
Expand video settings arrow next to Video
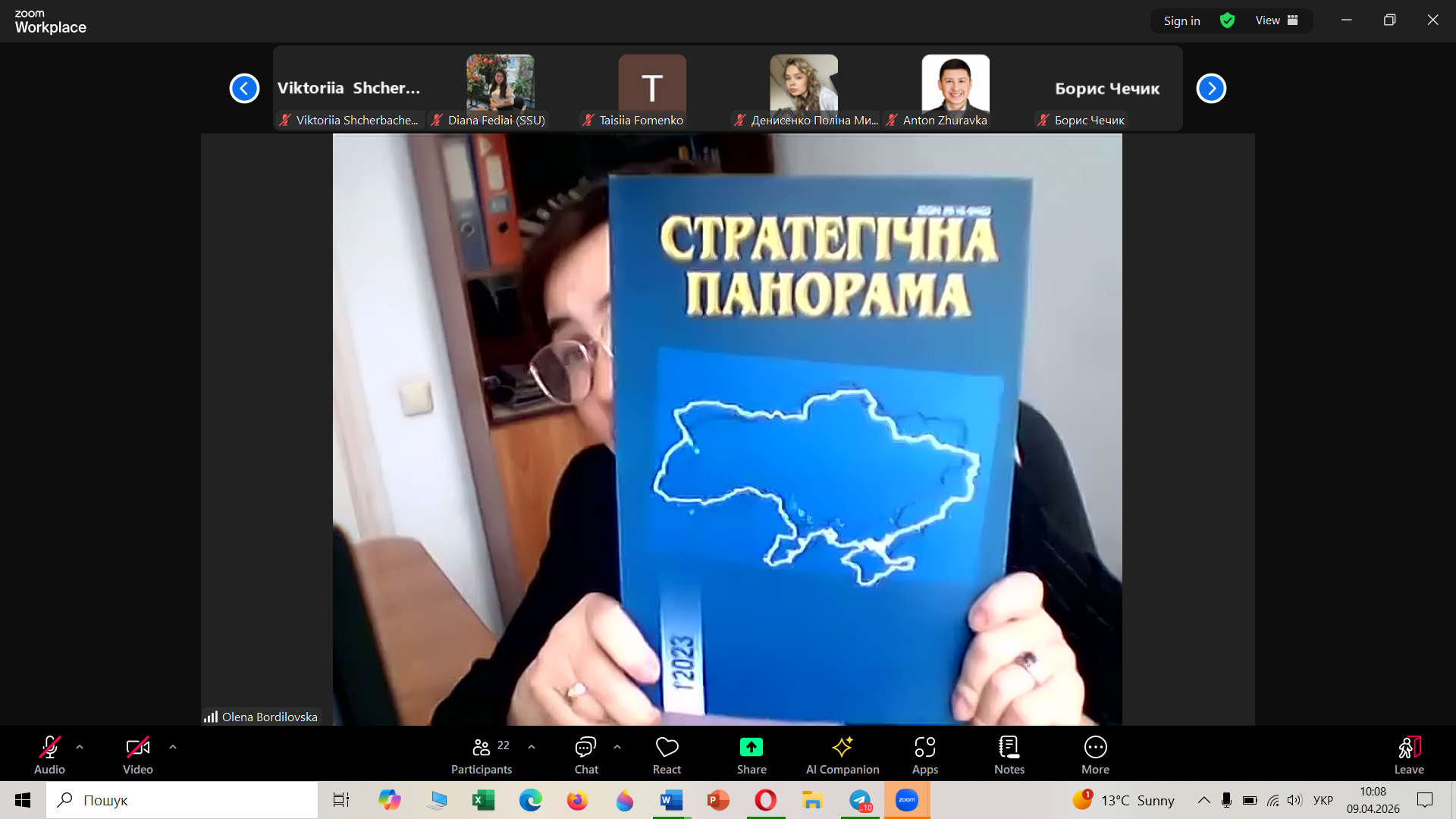pos(173,747)
